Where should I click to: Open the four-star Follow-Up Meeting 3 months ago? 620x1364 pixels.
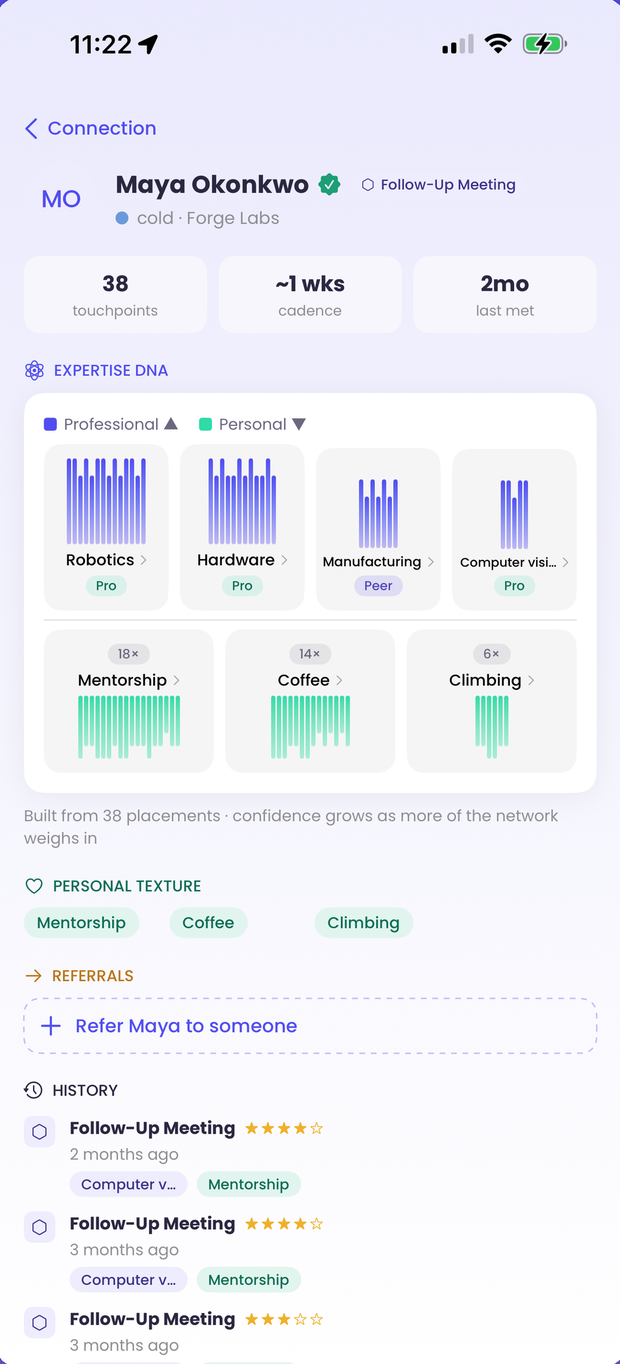[x=152, y=1224]
